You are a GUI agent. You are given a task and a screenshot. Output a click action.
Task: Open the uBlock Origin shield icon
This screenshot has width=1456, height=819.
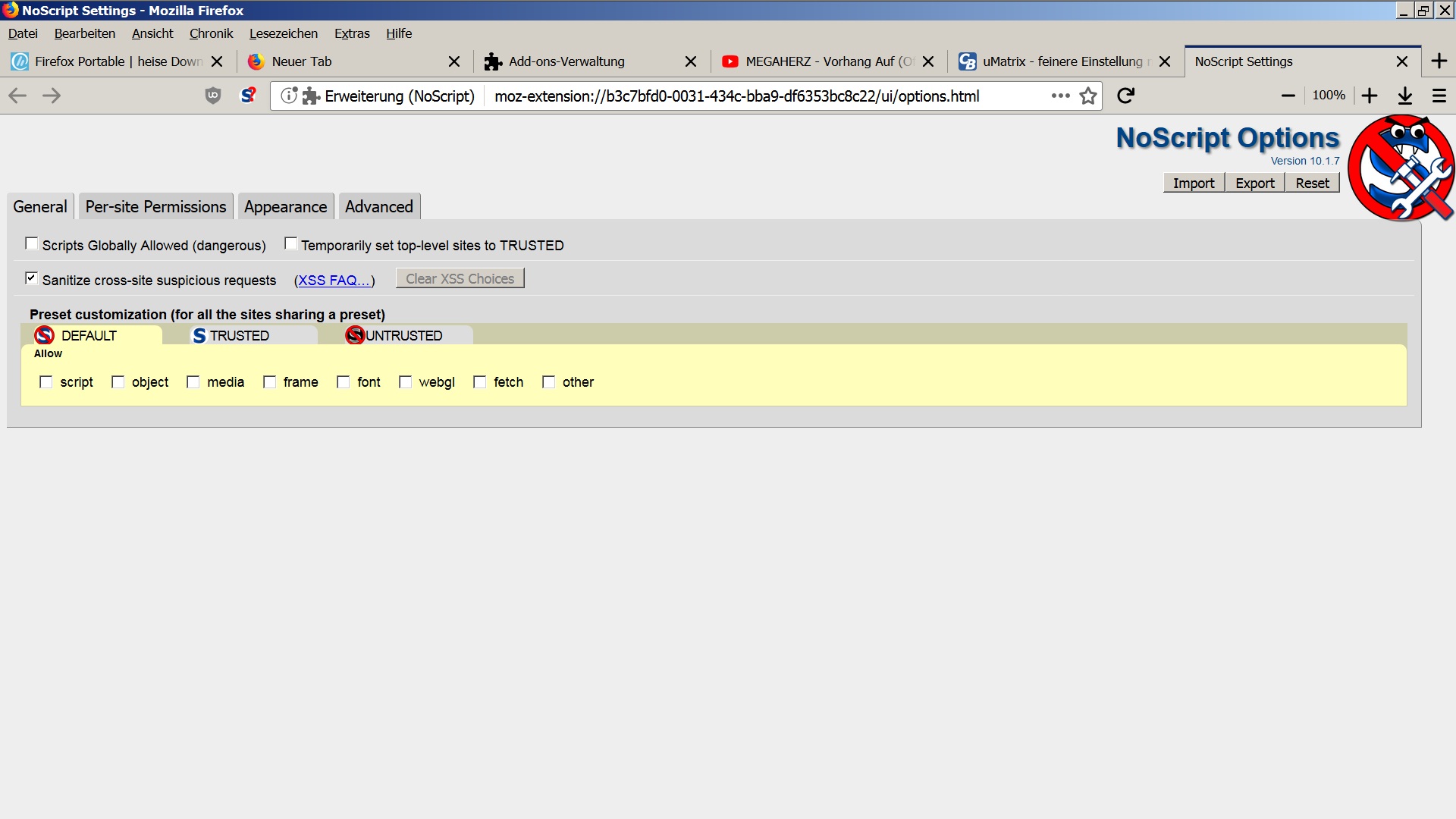[213, 96]
